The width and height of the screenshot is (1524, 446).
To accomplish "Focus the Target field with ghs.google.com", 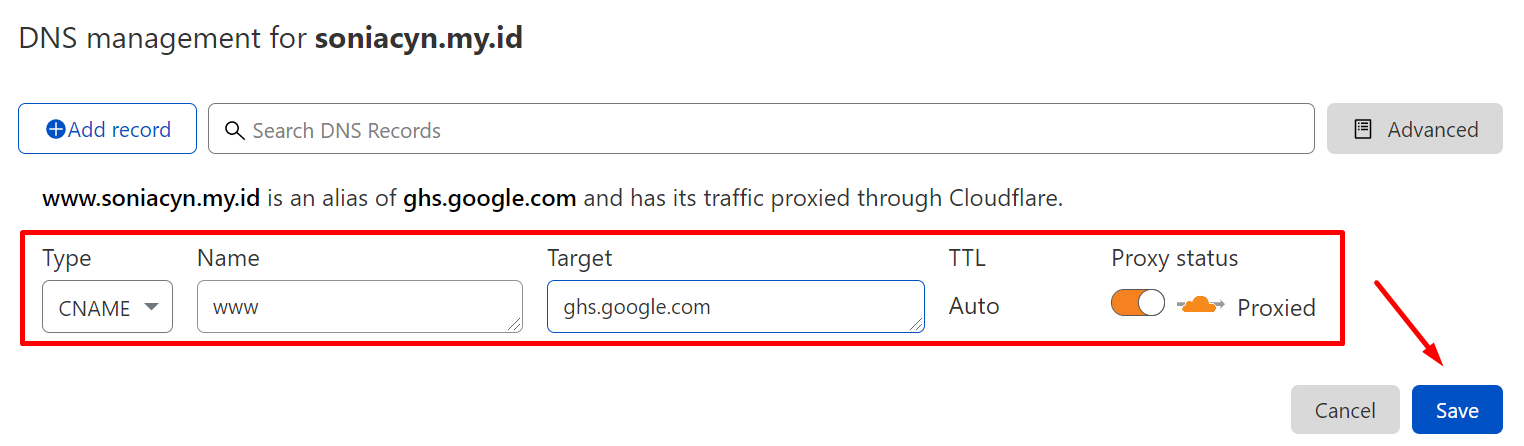I will point(736,306).
